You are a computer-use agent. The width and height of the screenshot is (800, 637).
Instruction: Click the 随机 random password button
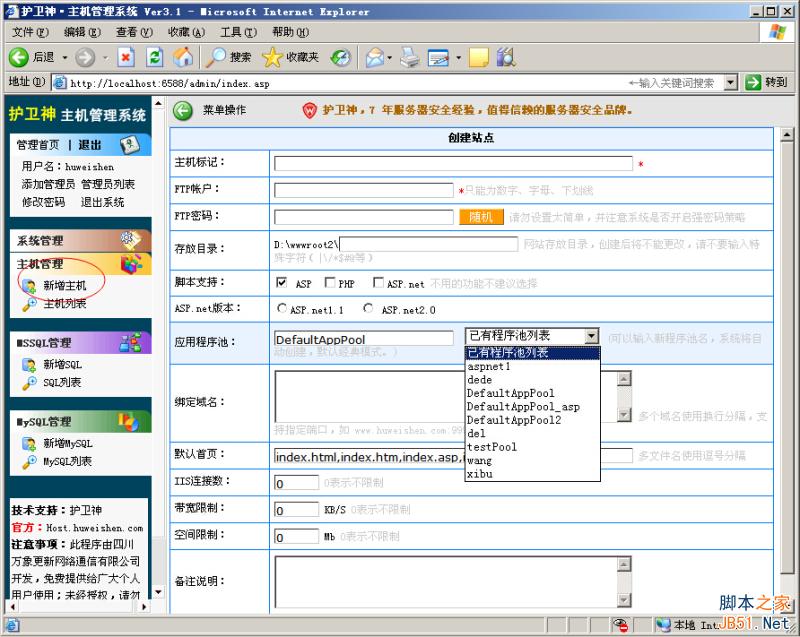coord(480,217)
